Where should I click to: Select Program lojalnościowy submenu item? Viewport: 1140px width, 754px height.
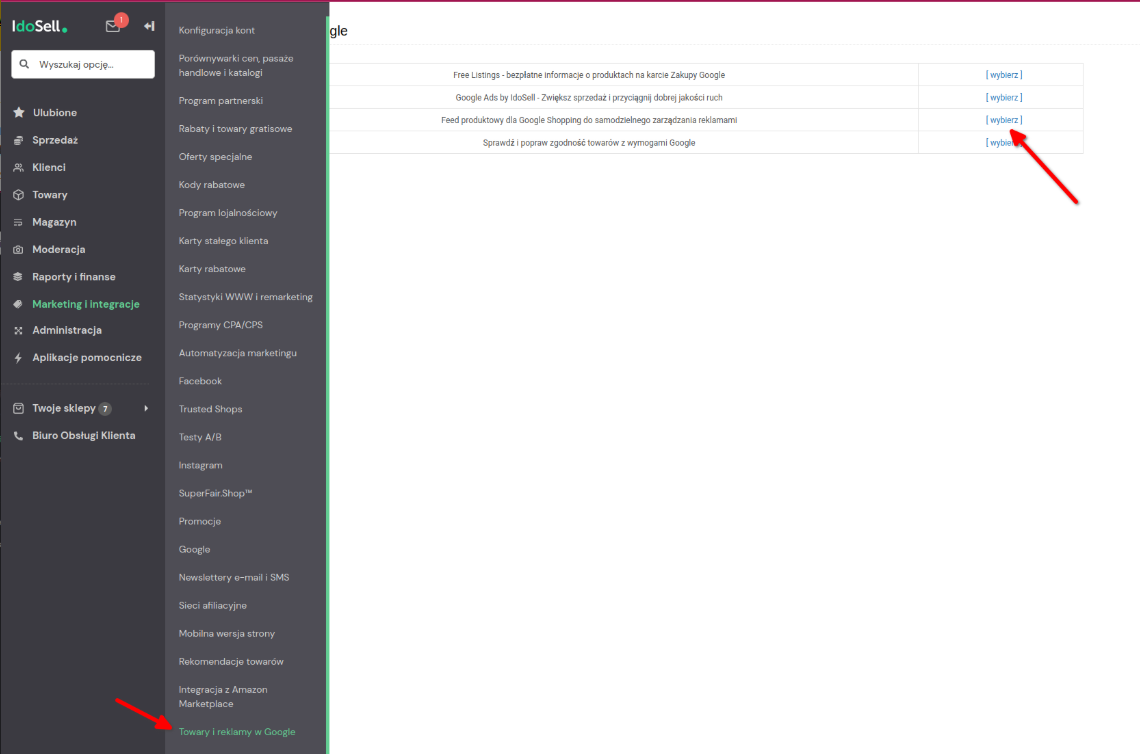click(228, 213)
